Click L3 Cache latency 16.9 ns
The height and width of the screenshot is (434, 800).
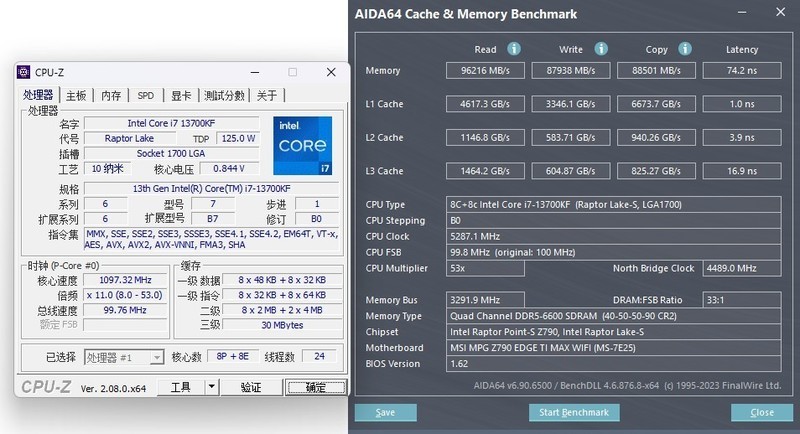742,171
